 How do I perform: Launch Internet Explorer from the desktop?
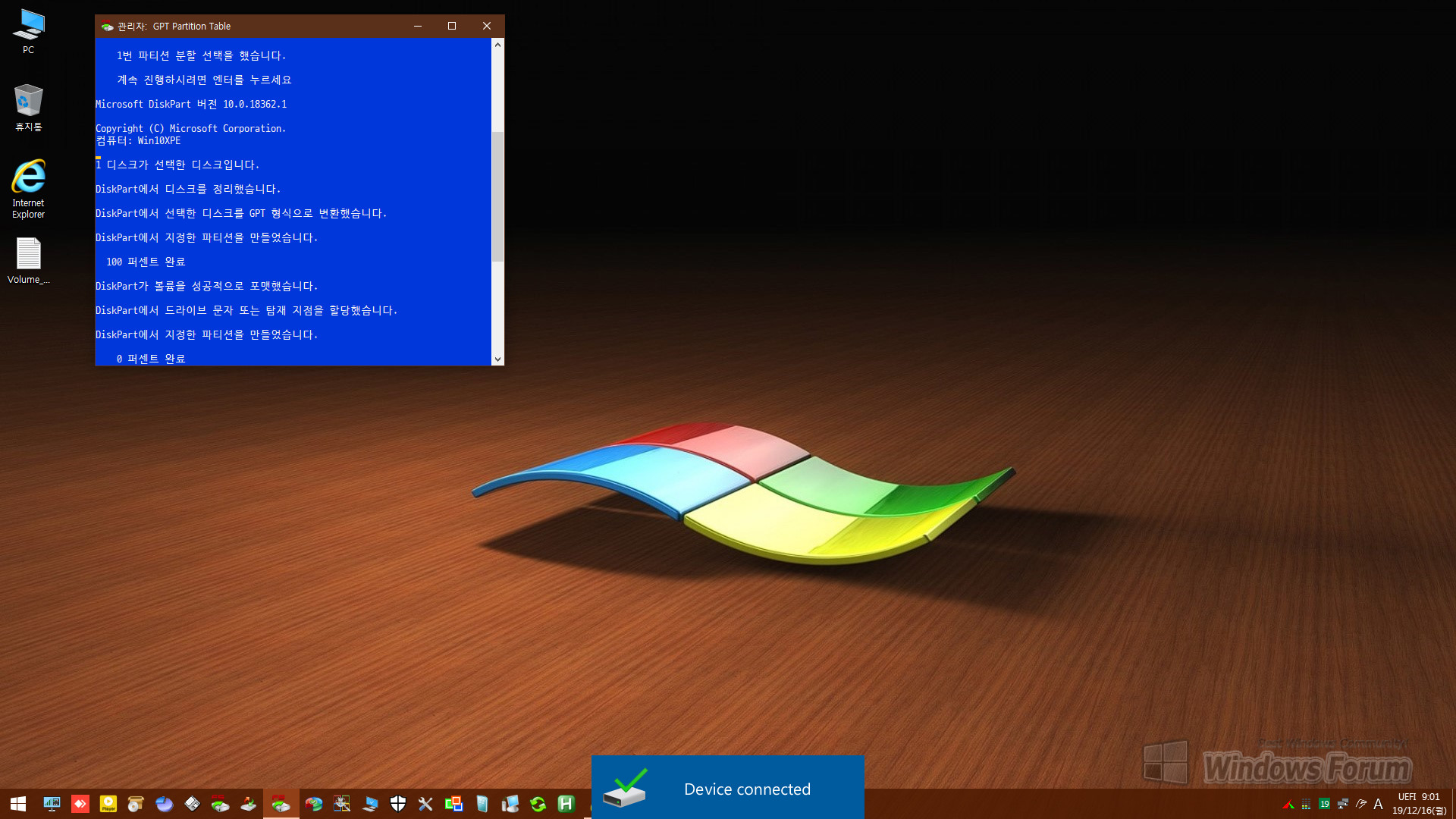click(28, 189)
